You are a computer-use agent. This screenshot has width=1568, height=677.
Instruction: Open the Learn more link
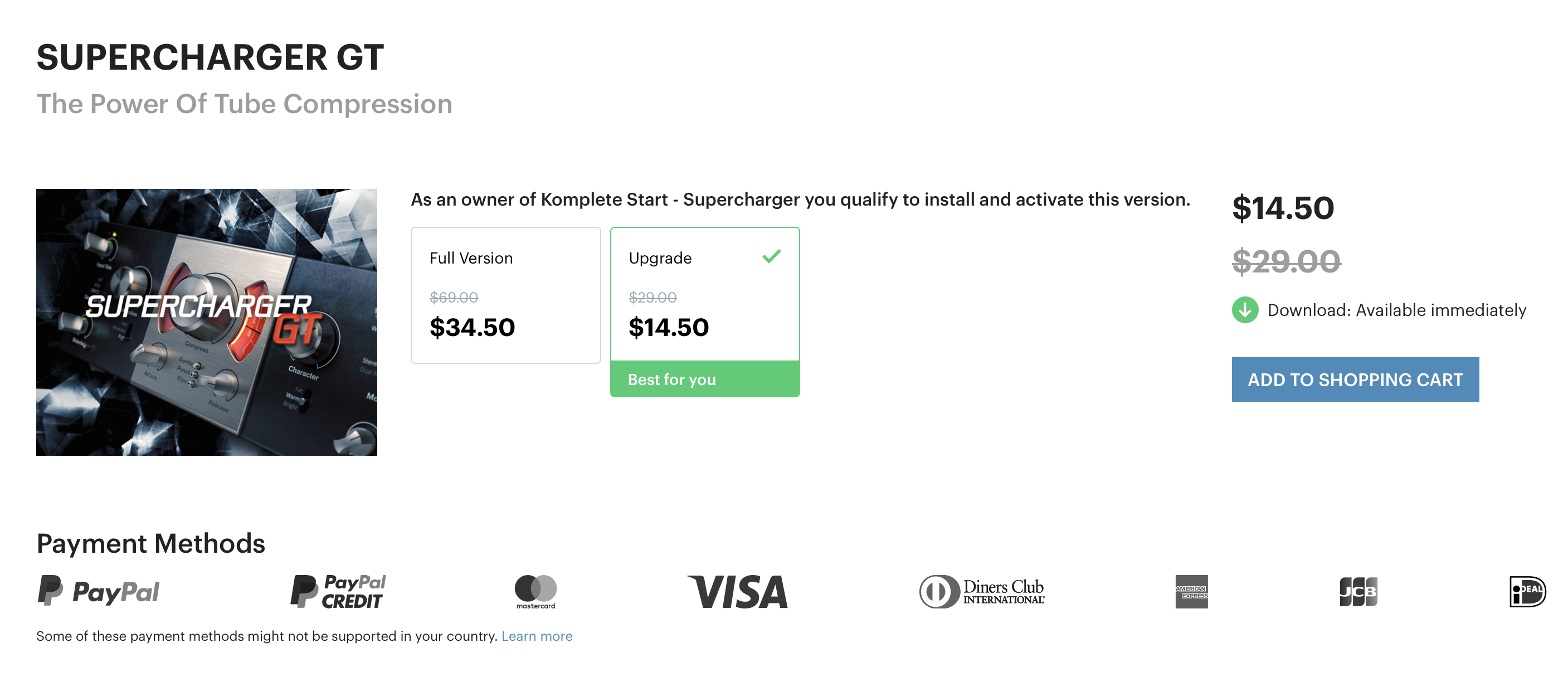(x=537, y=636)
